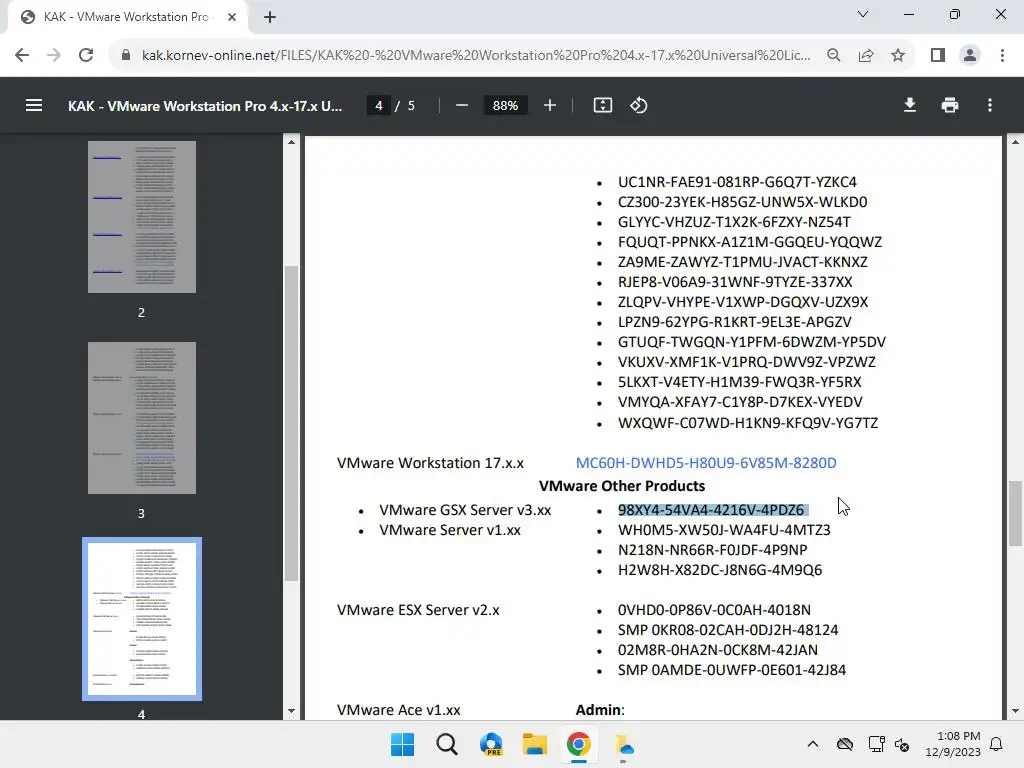This screenshot has width=1024, height=768.
Task: Zoom in with the plus button
Action: [x=550, y=105]
